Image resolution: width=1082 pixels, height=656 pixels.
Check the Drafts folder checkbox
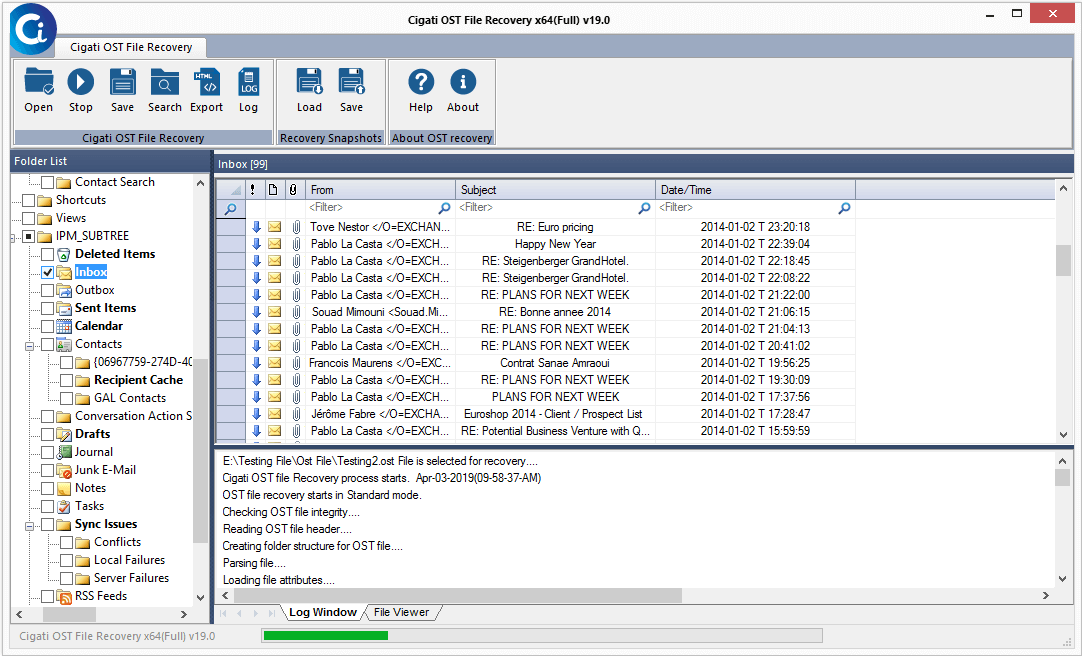click(x=48, y=435)
